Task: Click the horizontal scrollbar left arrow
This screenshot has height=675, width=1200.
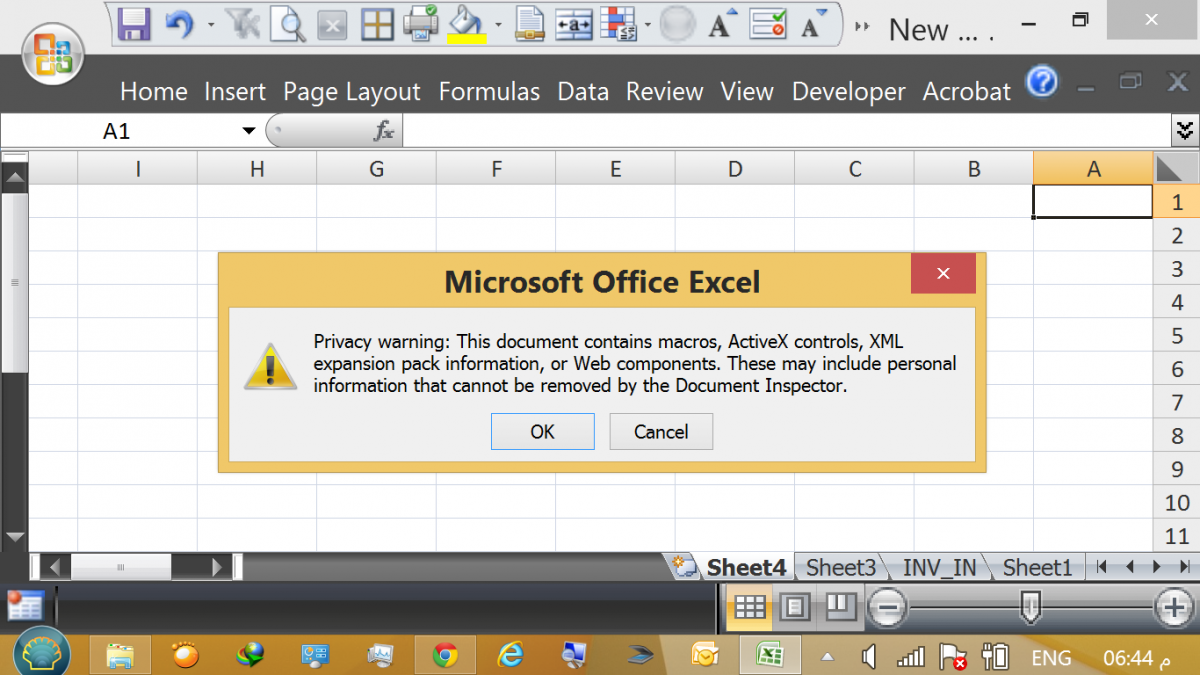Action: (x=54, y=567)
